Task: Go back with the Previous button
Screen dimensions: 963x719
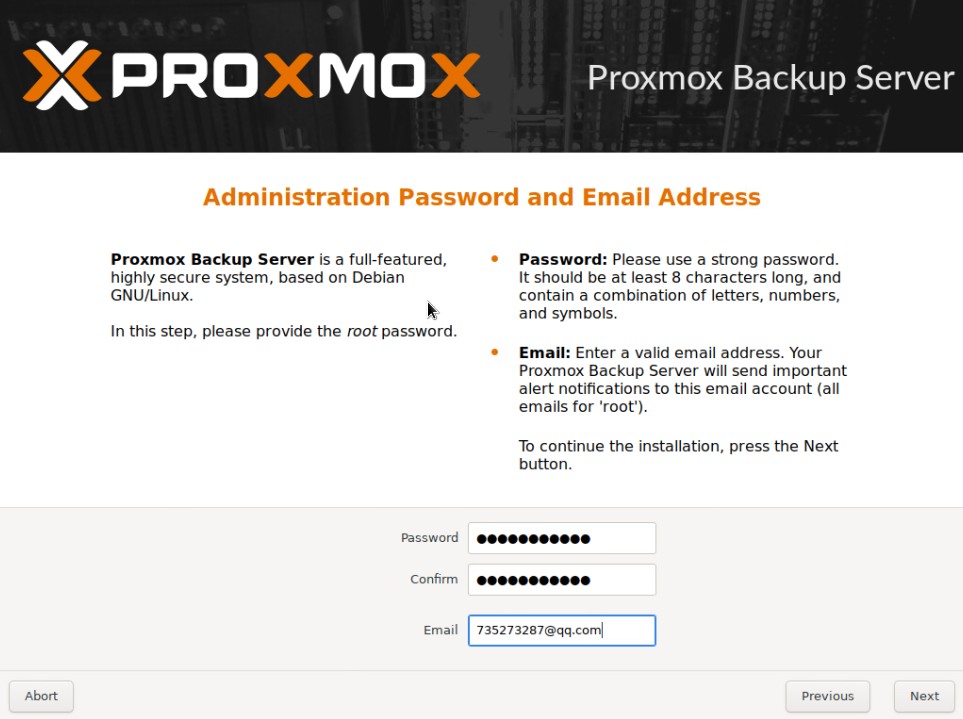Action: 827,696
